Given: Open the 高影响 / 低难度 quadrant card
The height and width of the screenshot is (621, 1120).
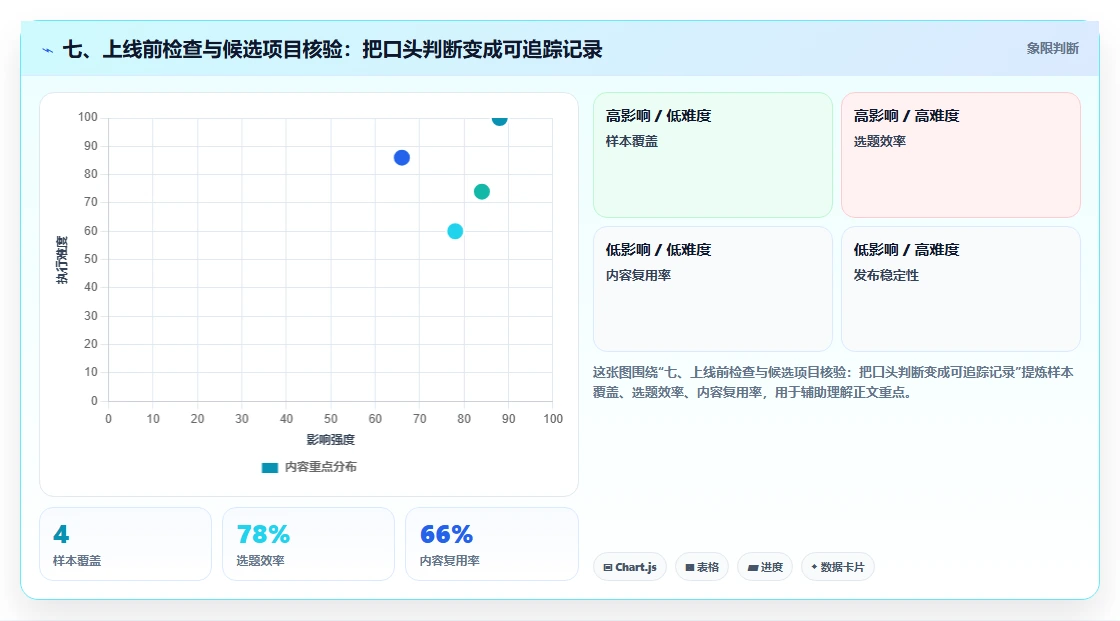Looking at the screenshot, I should pos(713,154).
